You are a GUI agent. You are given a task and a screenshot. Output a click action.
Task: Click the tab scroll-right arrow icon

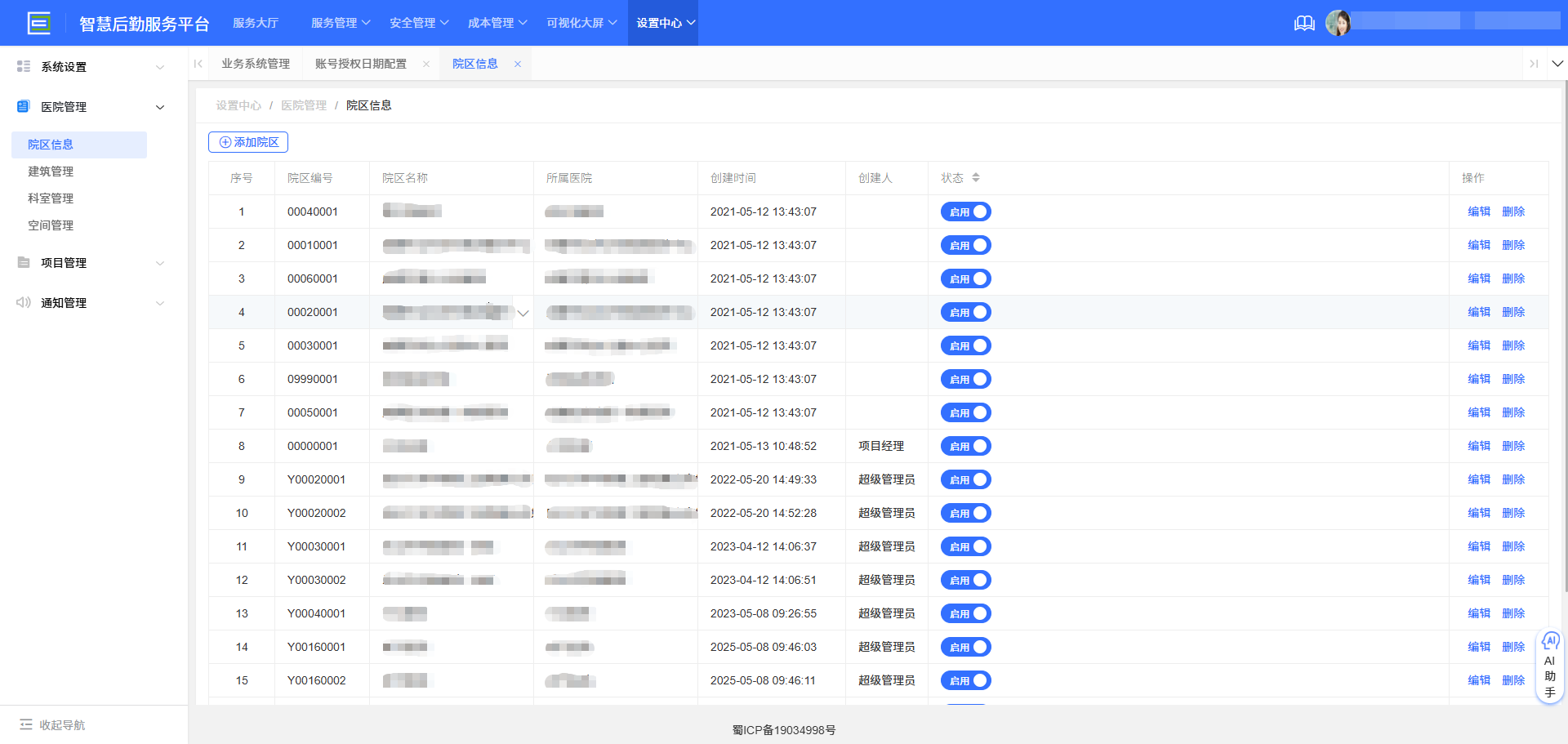click(x=1534, y=64)
